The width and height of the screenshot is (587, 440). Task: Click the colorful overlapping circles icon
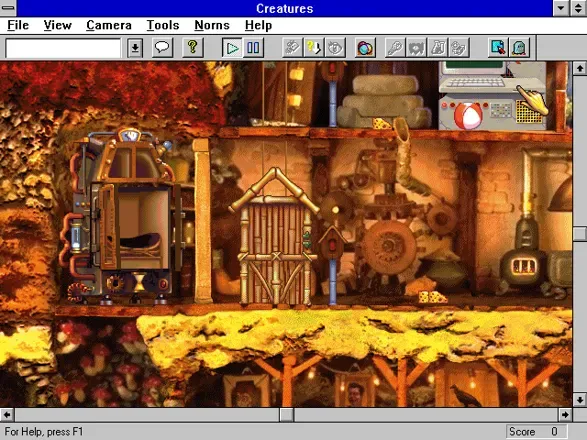click(x=365, y=48)
